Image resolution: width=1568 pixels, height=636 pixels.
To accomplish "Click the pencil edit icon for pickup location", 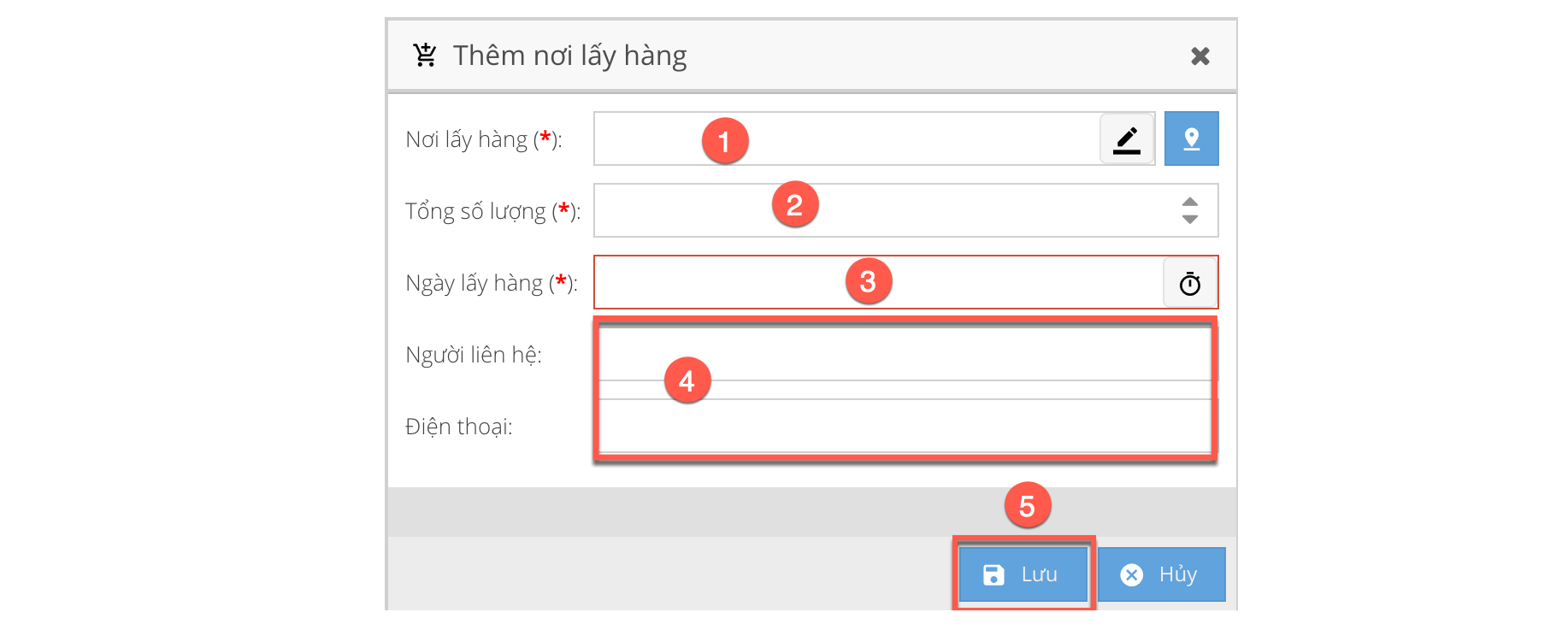I will 1127,139.
